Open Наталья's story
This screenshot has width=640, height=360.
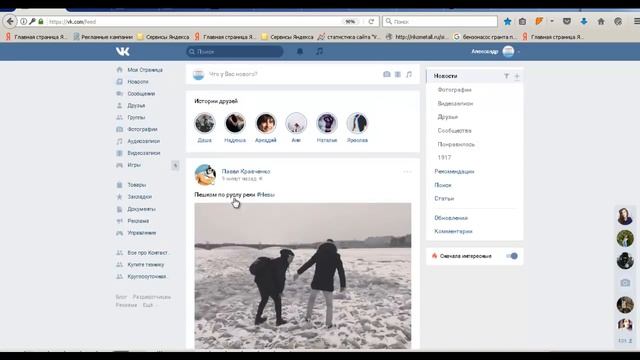(327, 123)
